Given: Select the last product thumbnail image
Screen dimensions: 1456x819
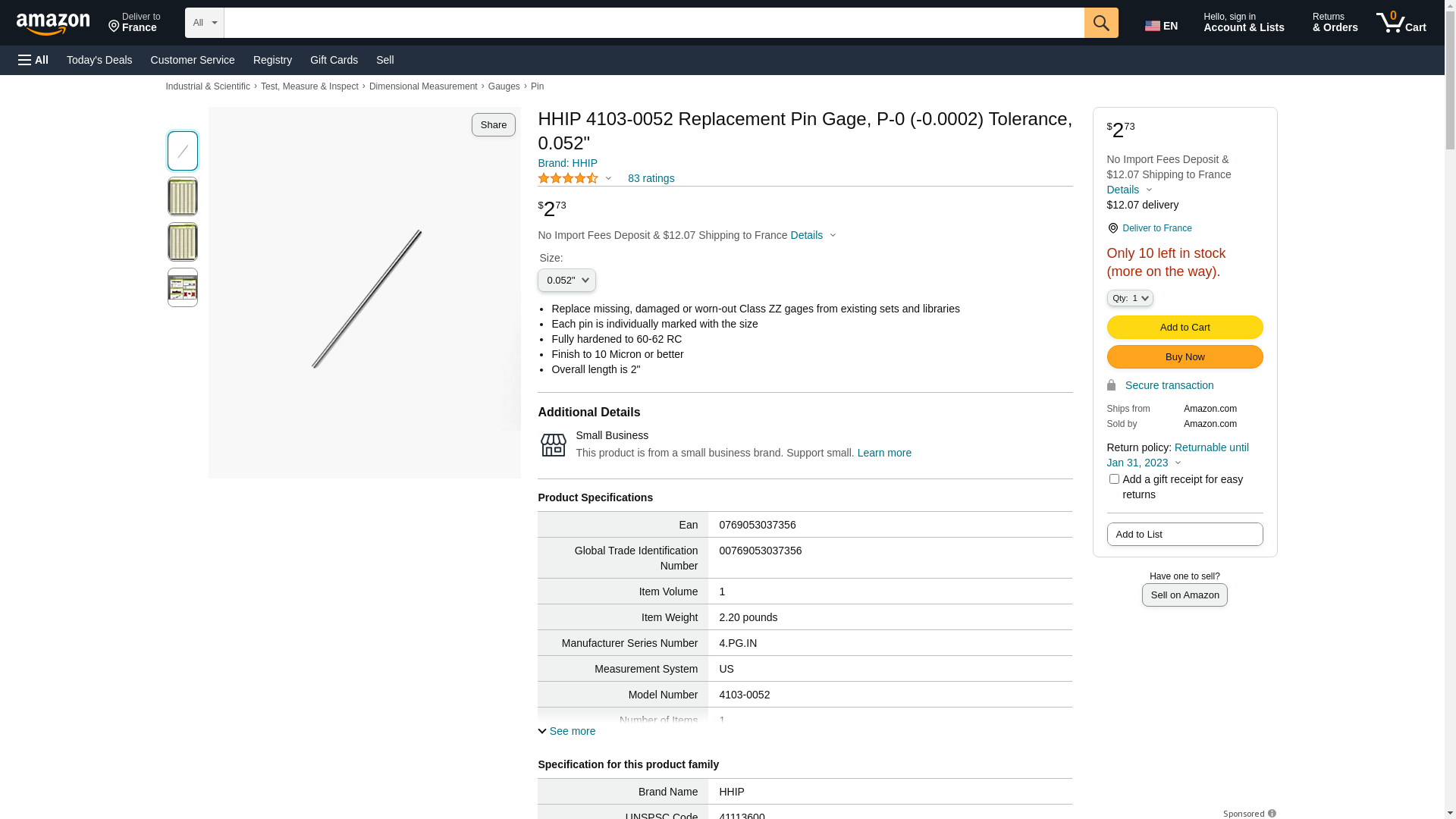Looking at the screenshot, I should point(183,287).
